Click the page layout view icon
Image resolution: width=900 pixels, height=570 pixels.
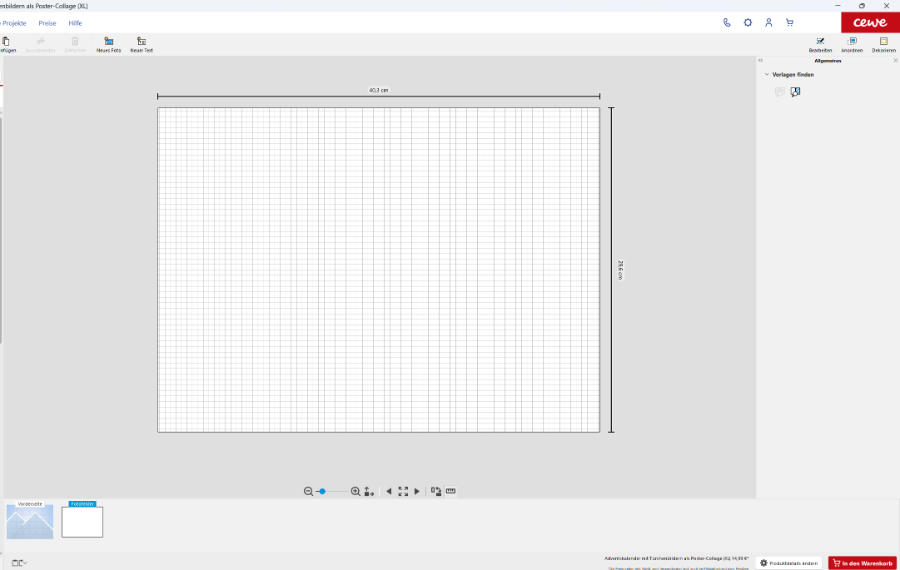(20, 563)
